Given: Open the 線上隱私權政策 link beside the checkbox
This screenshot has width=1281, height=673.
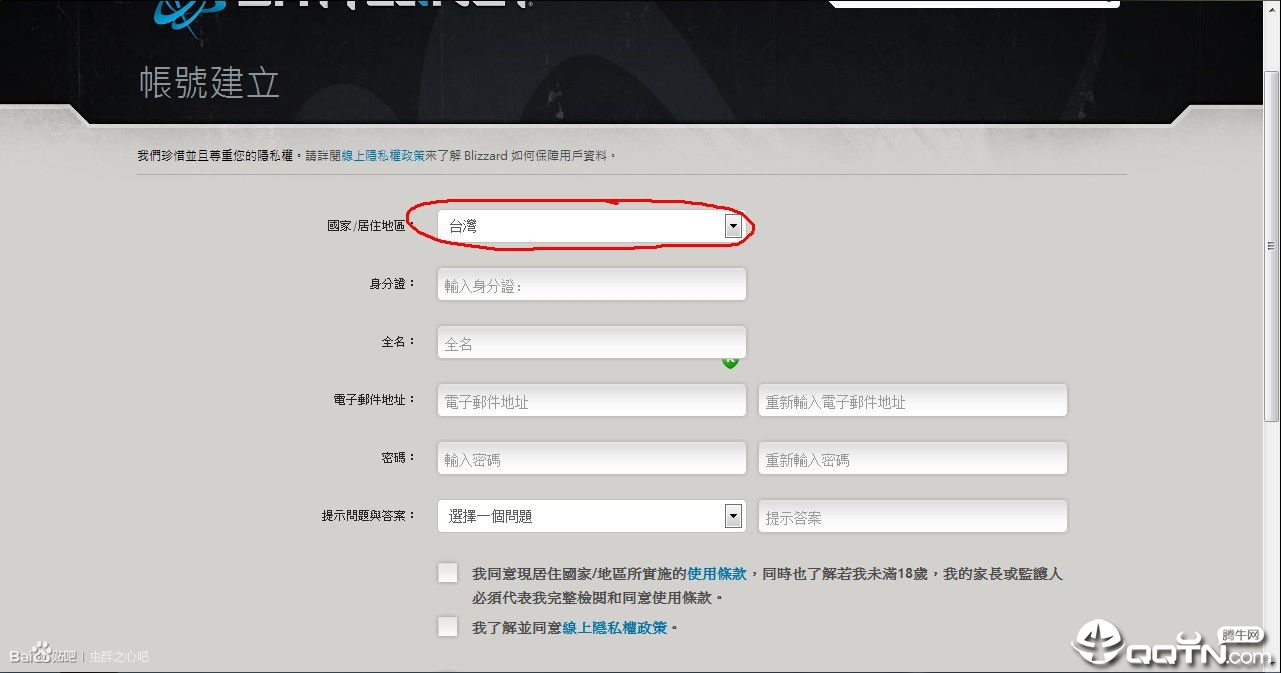Looking at the screenshot, I should pyautogui.click(x=615, y=628).
